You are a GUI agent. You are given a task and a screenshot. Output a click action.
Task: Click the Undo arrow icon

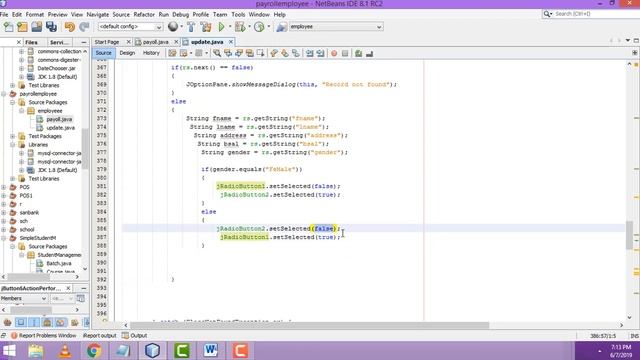(70, 27)
